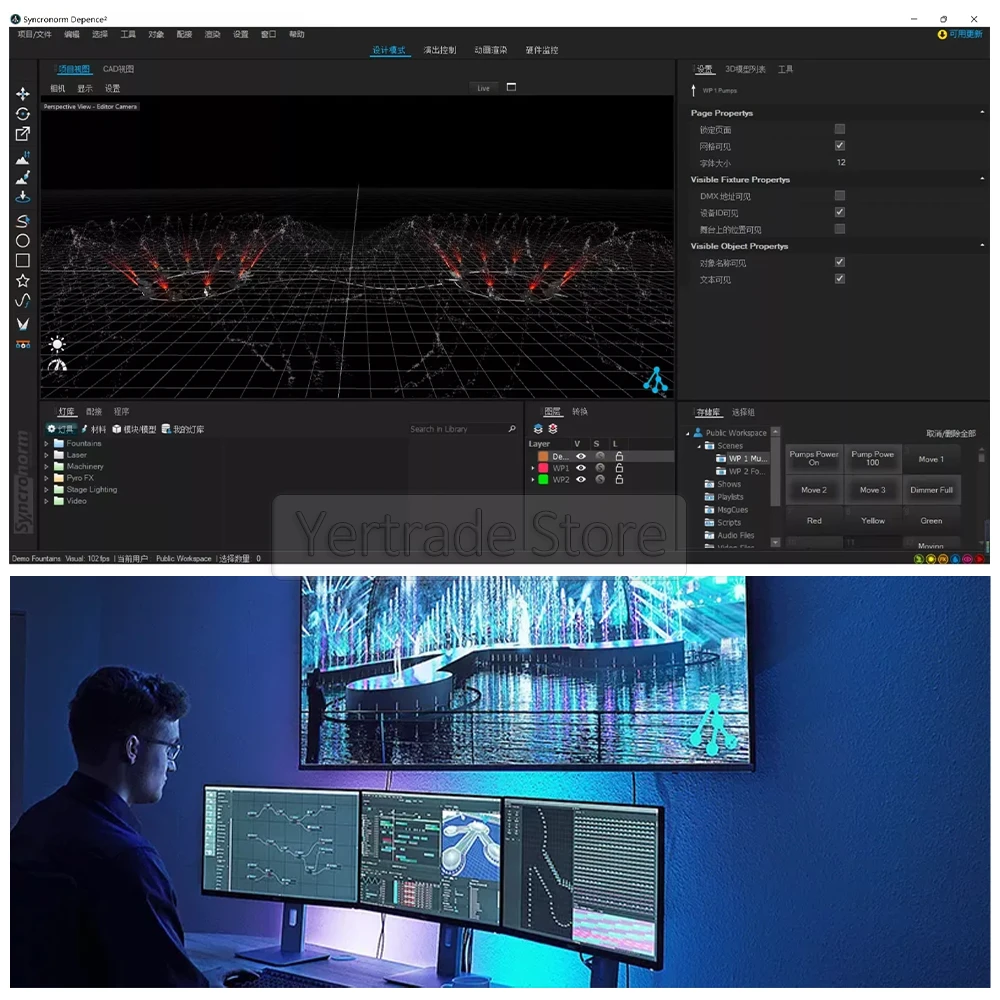This screenshot has height=1000, width=1000.
Task: Click the blue layers stack icon
Action: point(538,429)
